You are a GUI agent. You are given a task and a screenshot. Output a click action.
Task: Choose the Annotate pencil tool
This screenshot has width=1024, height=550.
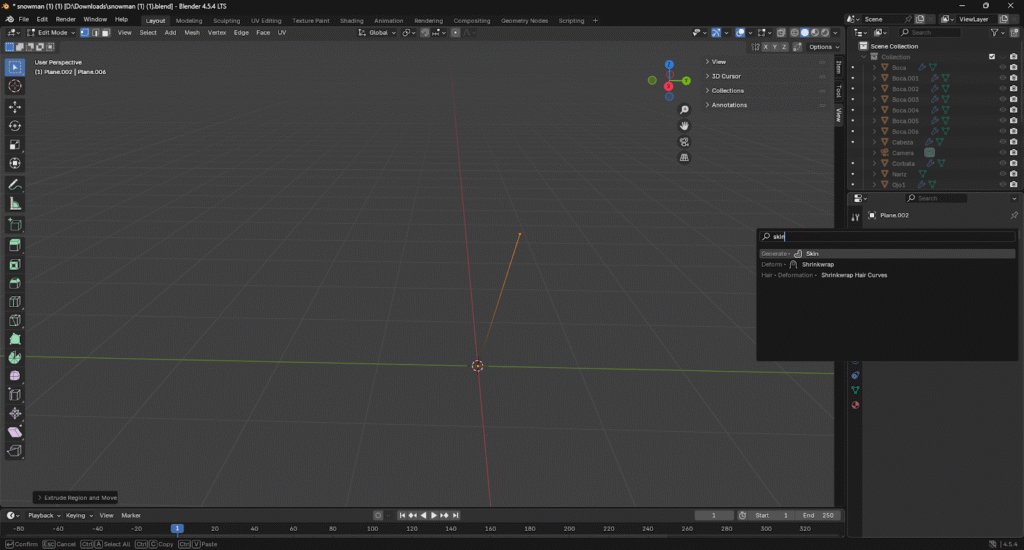pyautogui.click(x=15, y=185)
